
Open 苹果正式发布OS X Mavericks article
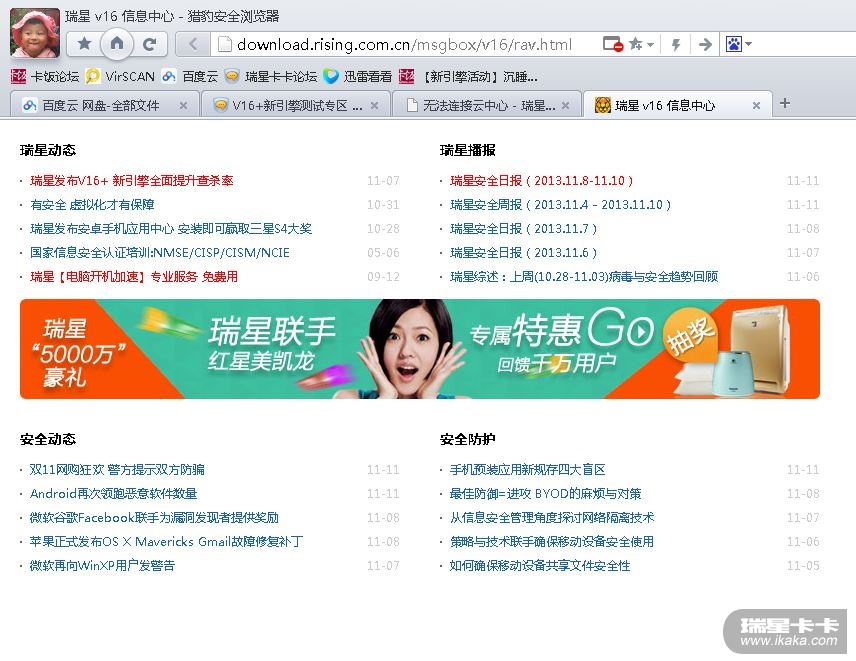pos(167,541)
